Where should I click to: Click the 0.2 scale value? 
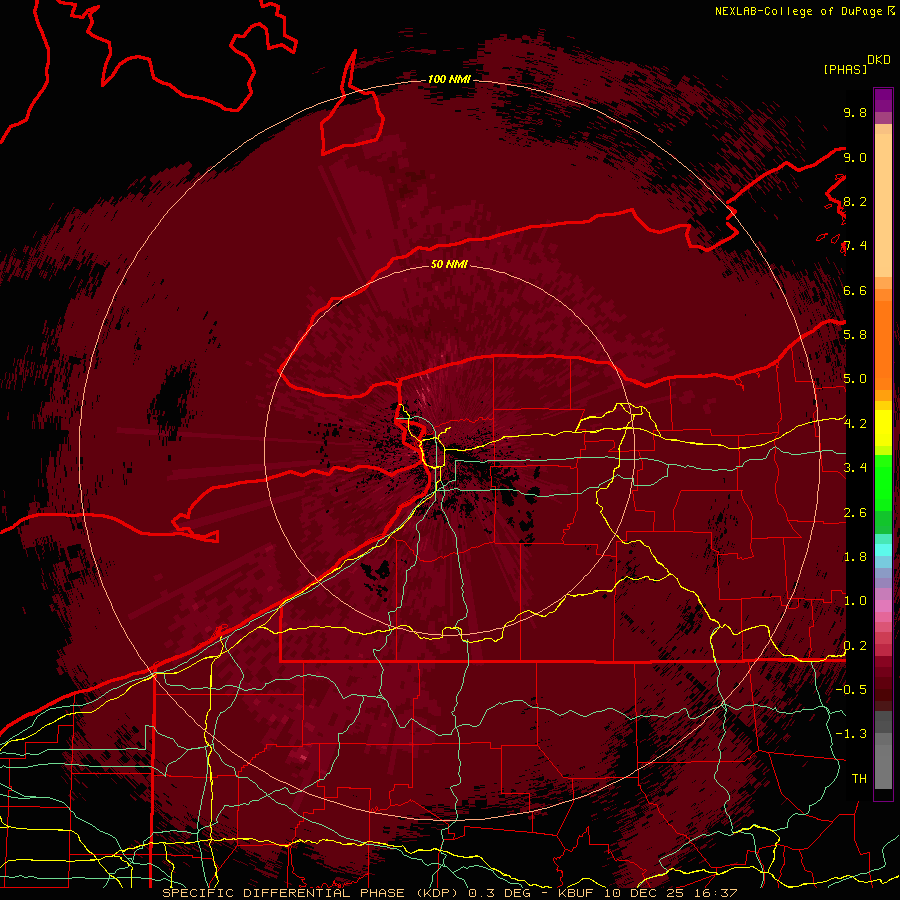point(855,645)
